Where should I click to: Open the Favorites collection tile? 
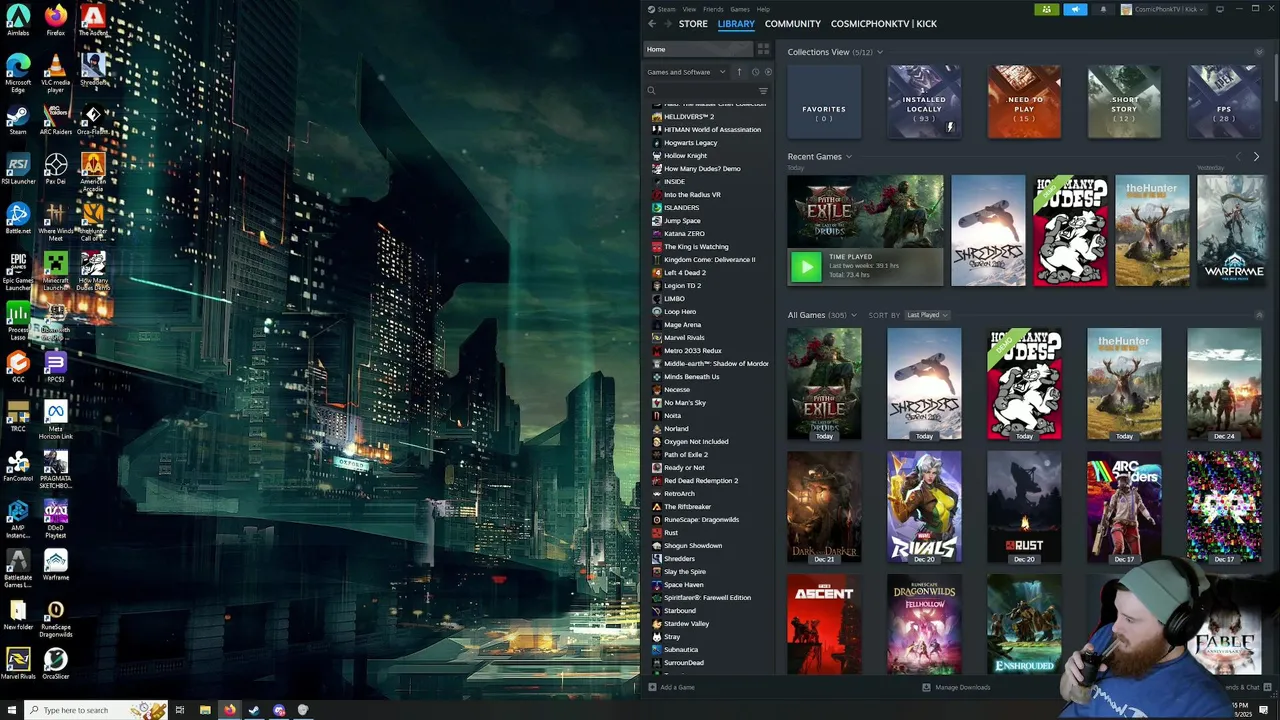[x=824, y=102]
